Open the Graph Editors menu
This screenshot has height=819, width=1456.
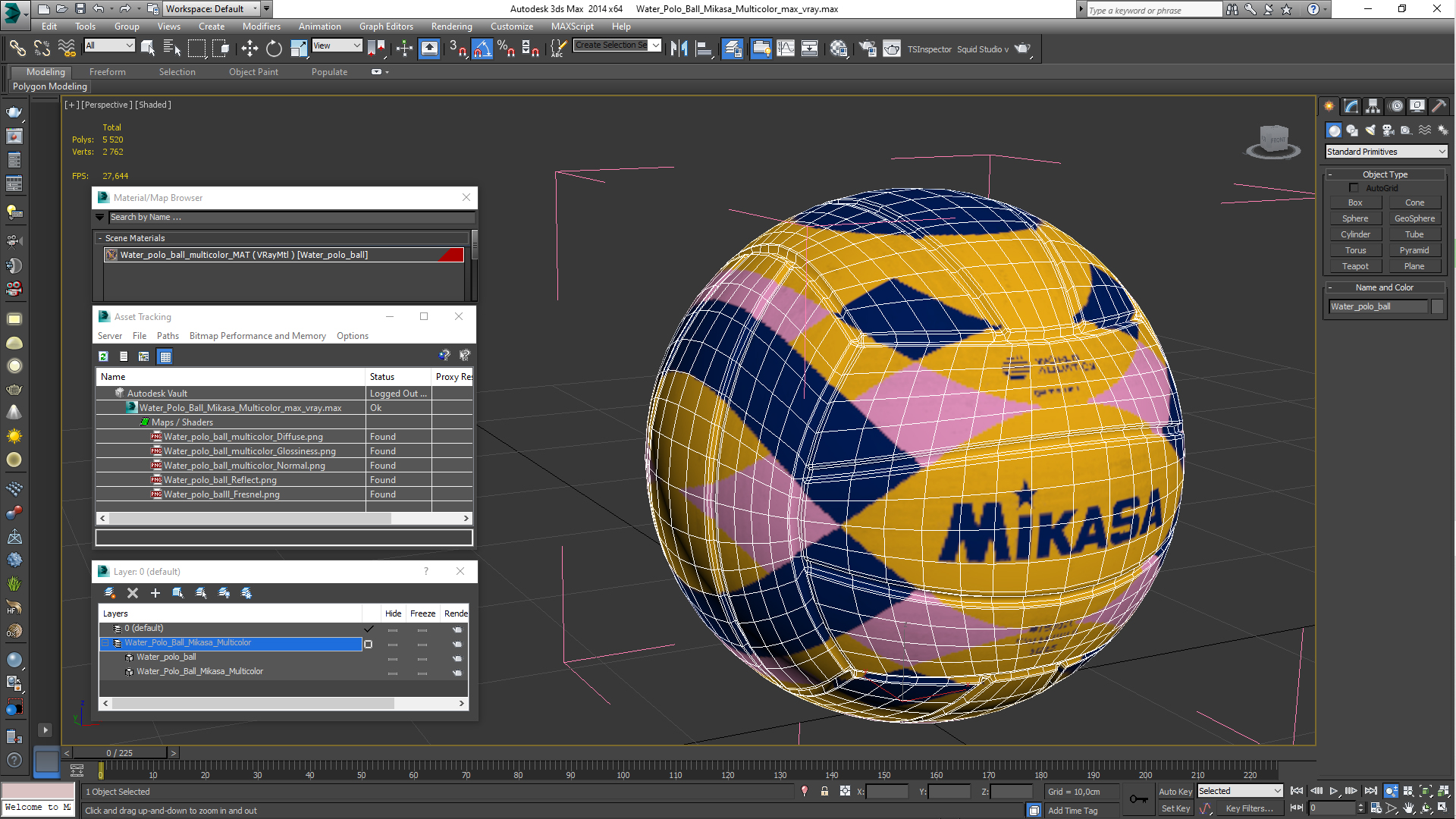[x=386, y=27]
